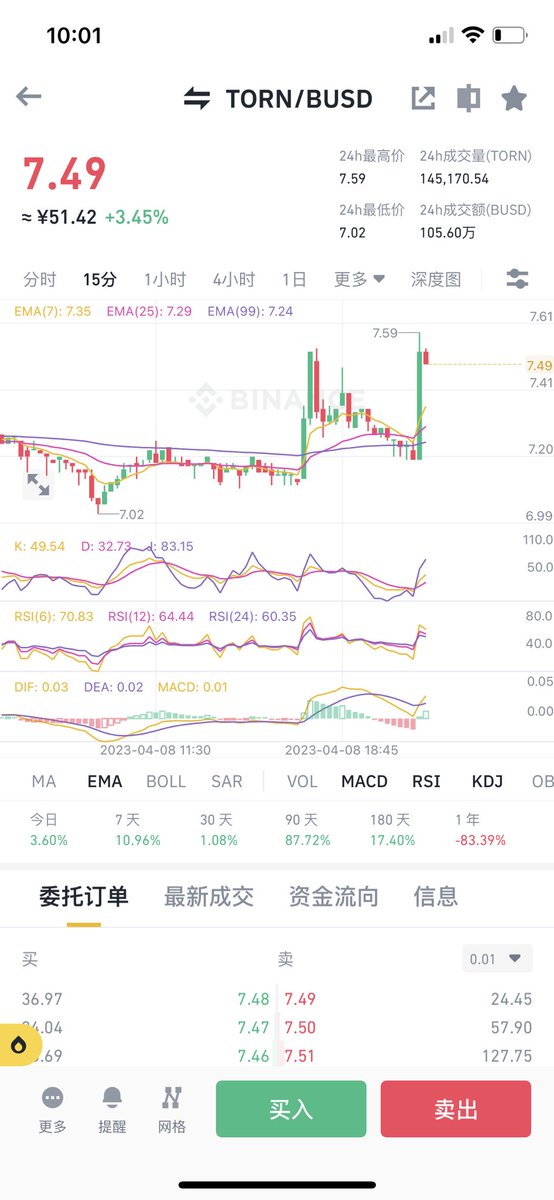Toggle the KDJ sub-indicator
Viewport: 554px width, 1200px height.
pyautogui.click(x=487, y=781)
